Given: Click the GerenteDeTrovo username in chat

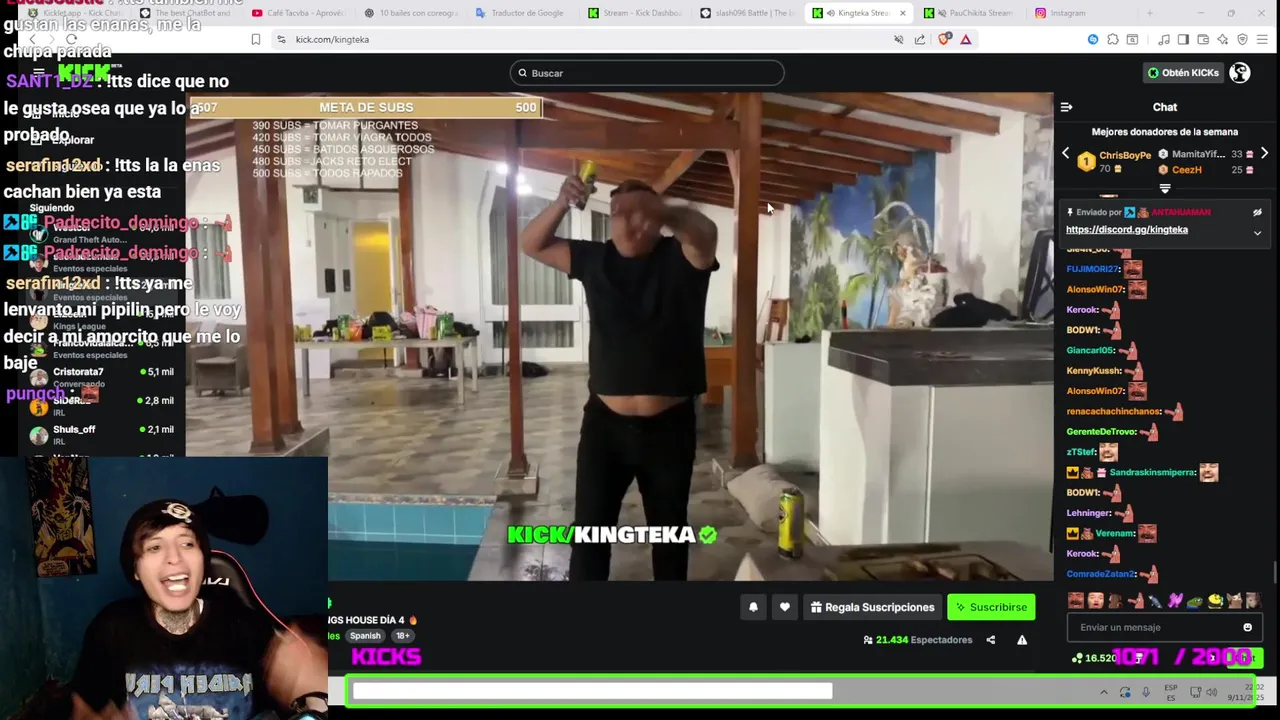Looking at the screenshot, I should 1101,432.
